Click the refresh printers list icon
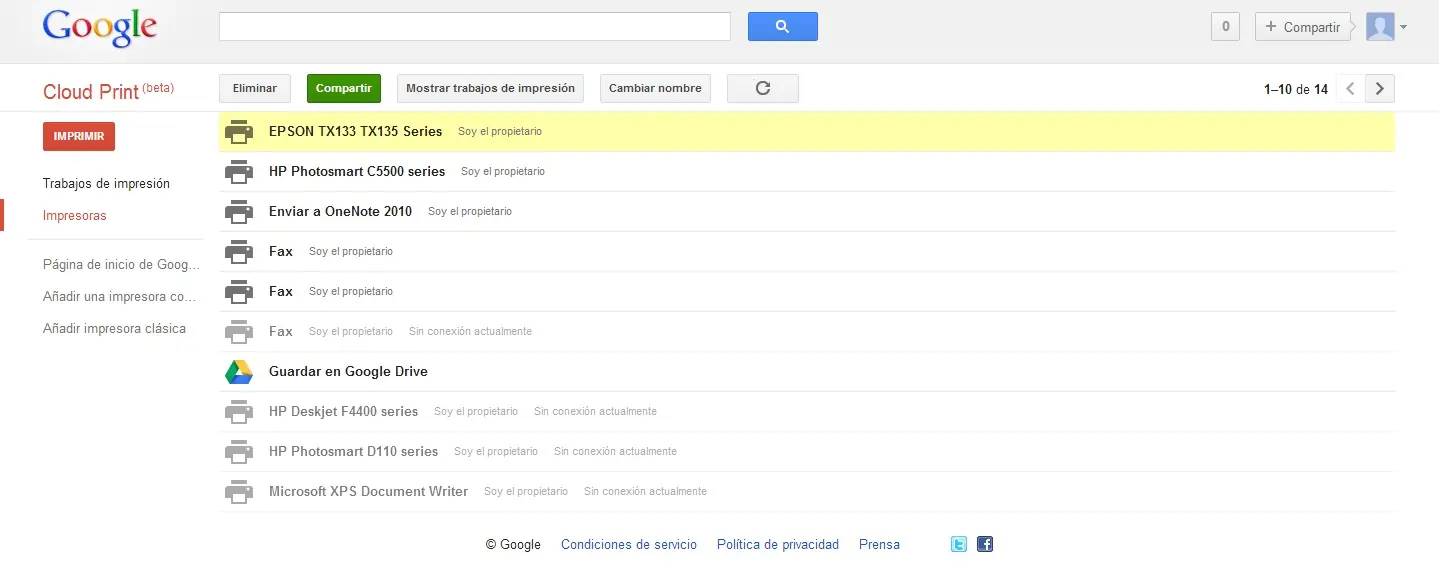 point(763,88)
